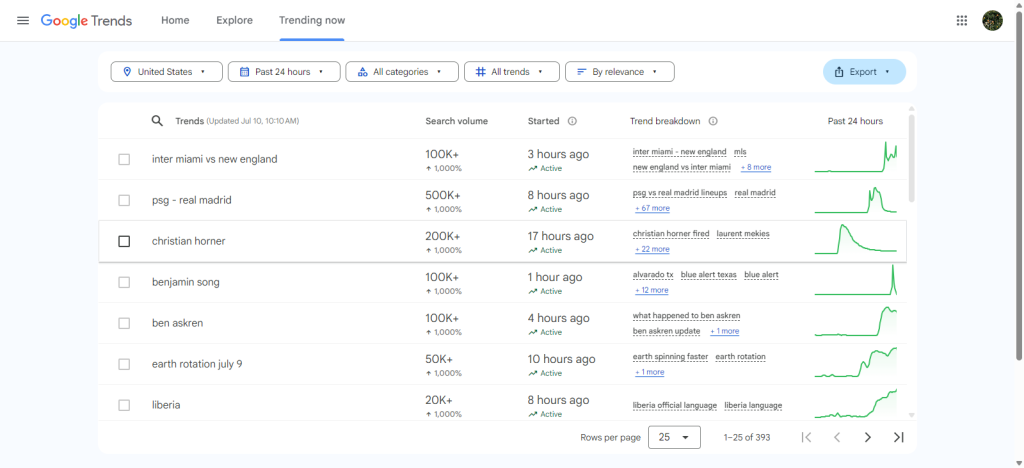
Task: Click the search magnifier icon beside Trends
Action: coord(157,121)
